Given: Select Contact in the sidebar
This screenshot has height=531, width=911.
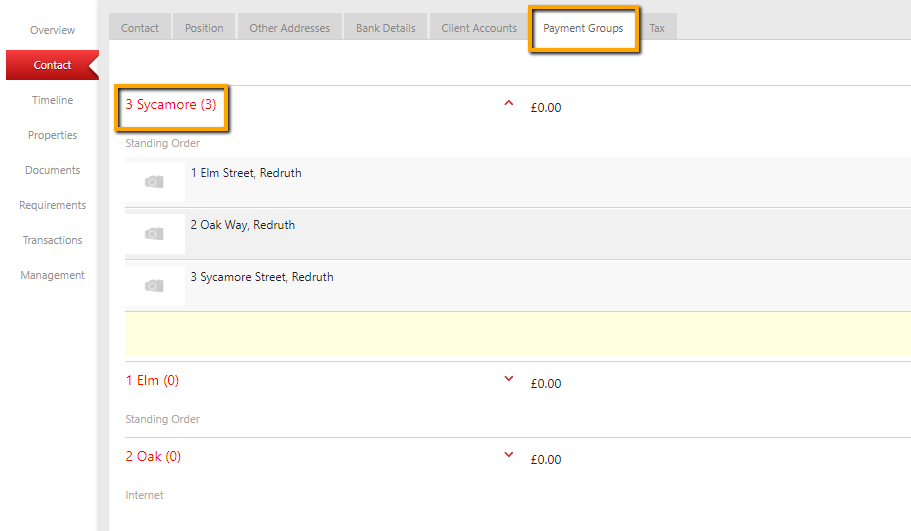Looking at the screenshot, I should click(52, 65).
